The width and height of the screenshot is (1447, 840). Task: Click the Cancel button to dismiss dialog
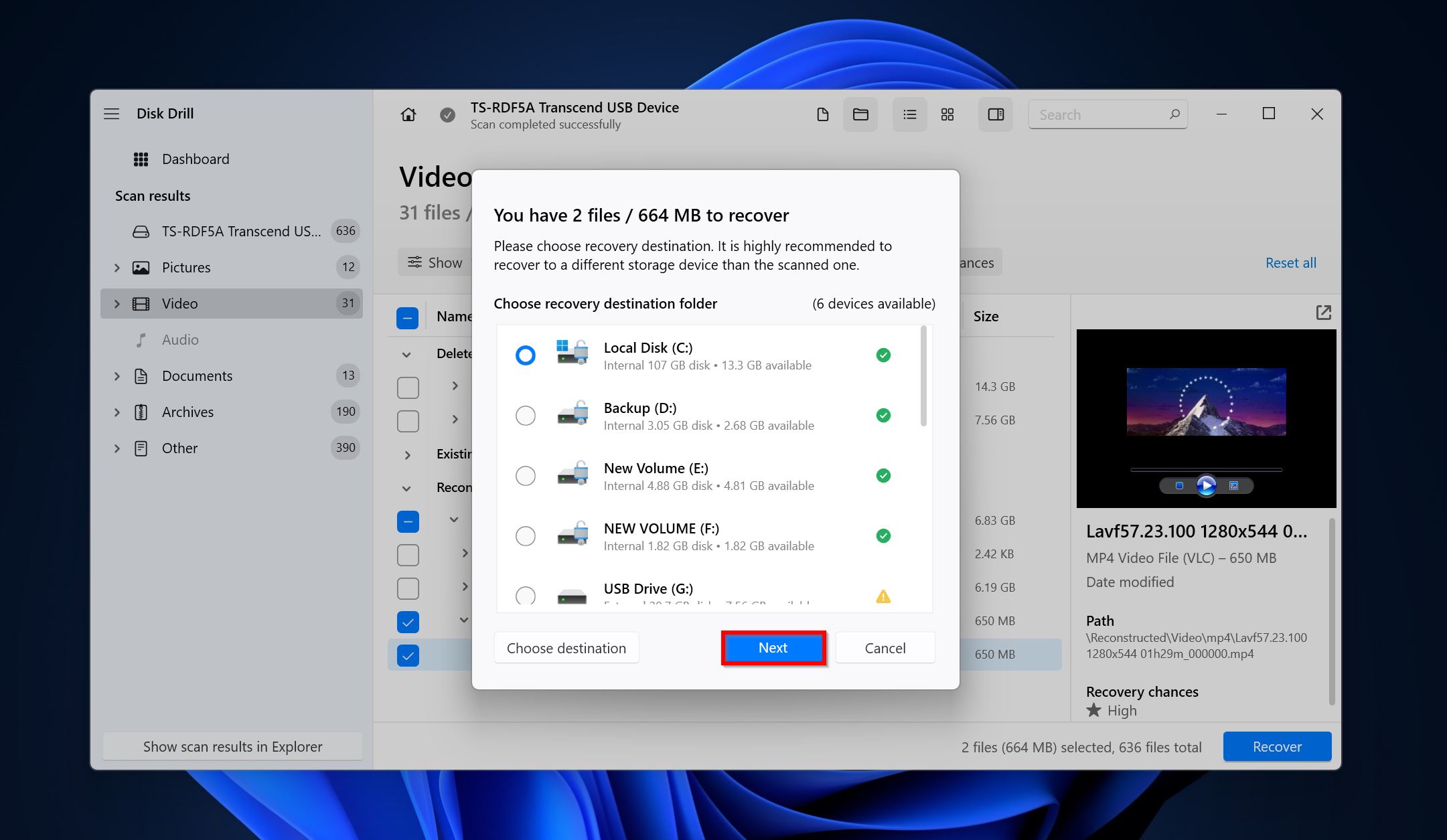point(884,647)
